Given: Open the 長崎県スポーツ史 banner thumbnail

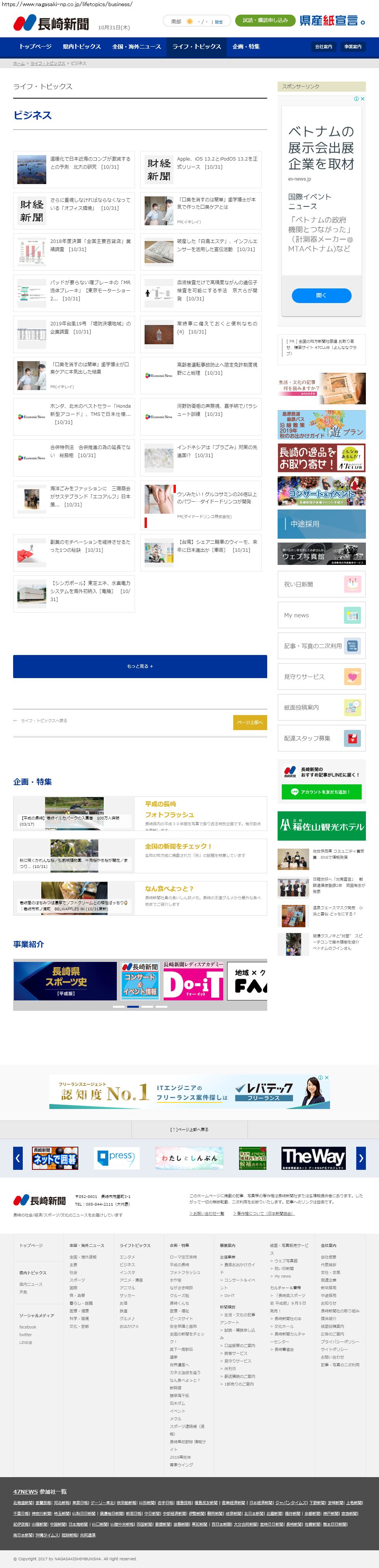Looking at the screenshot, I should coord(65,981).
